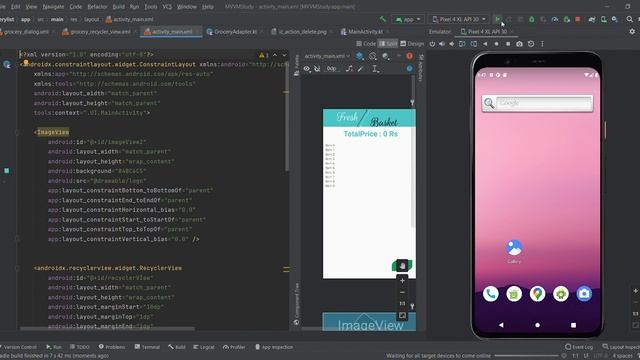
Task: Click emulator toolbar Overview square
Action: [x=508, y=44]
